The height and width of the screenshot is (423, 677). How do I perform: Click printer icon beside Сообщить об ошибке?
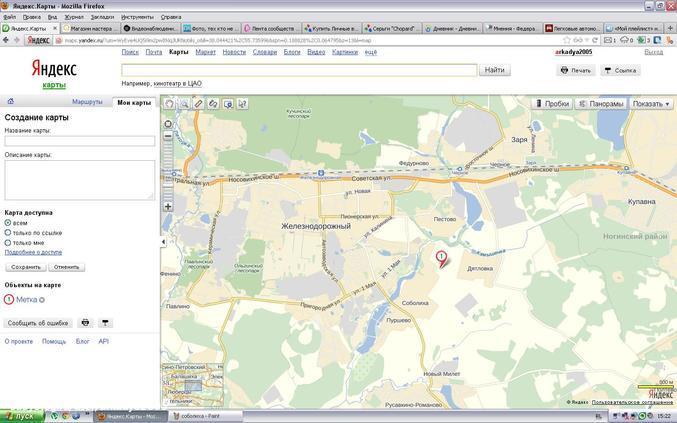85,323
